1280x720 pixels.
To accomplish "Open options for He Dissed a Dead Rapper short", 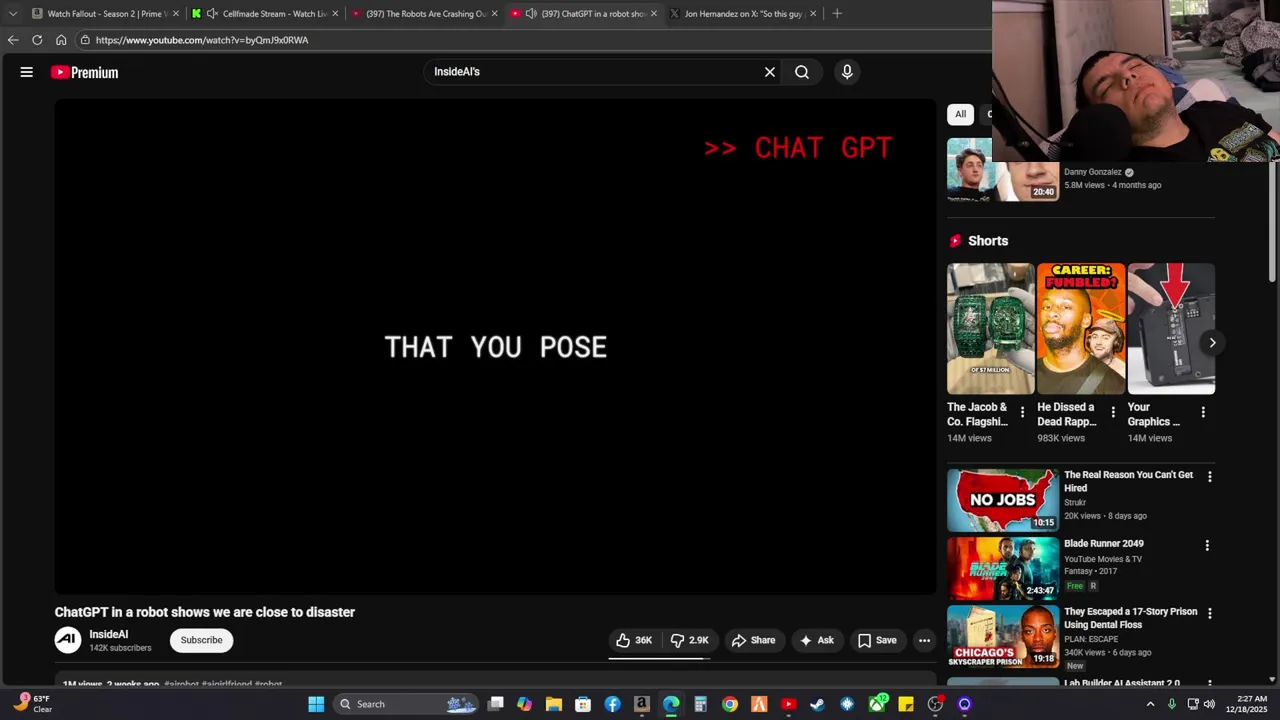I will coord(1113,412).
